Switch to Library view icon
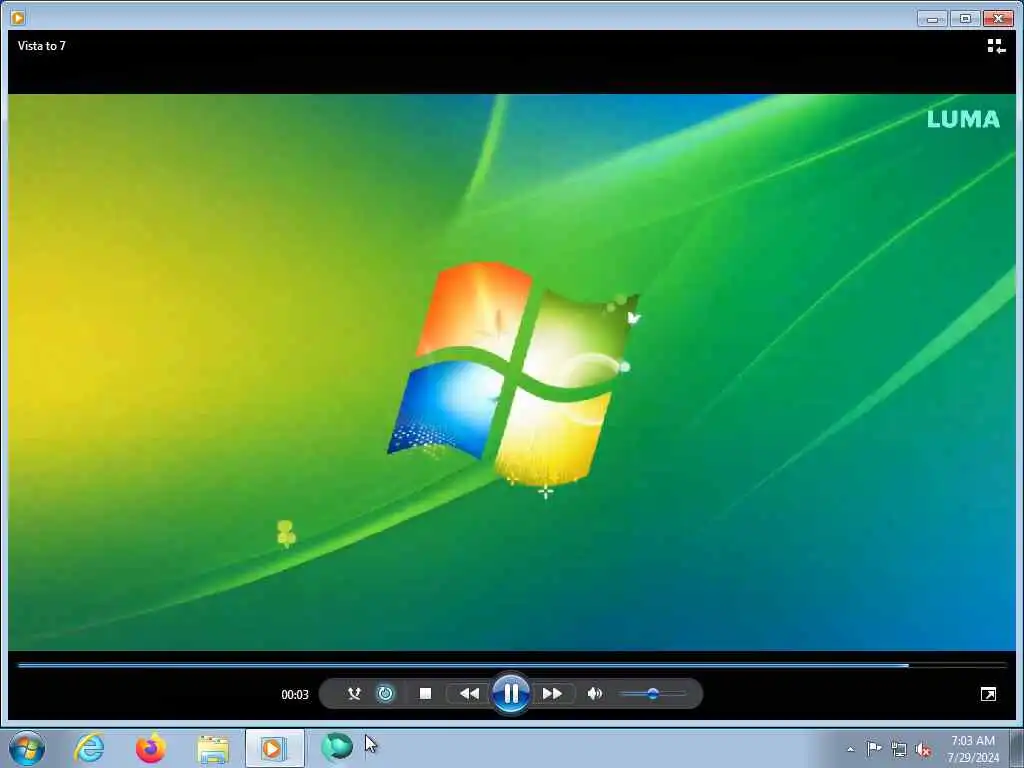The width and height of the screenshot is (1024, 768). tap(996, 46)
